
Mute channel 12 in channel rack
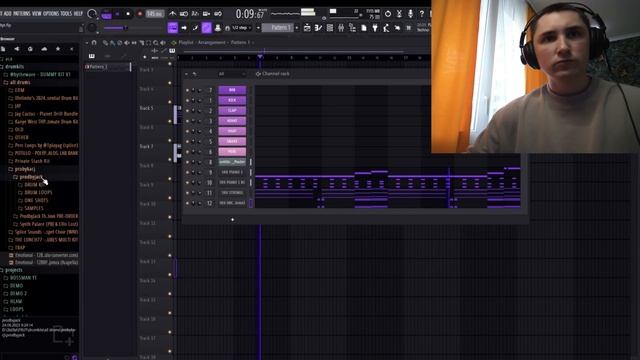point(187,203)
